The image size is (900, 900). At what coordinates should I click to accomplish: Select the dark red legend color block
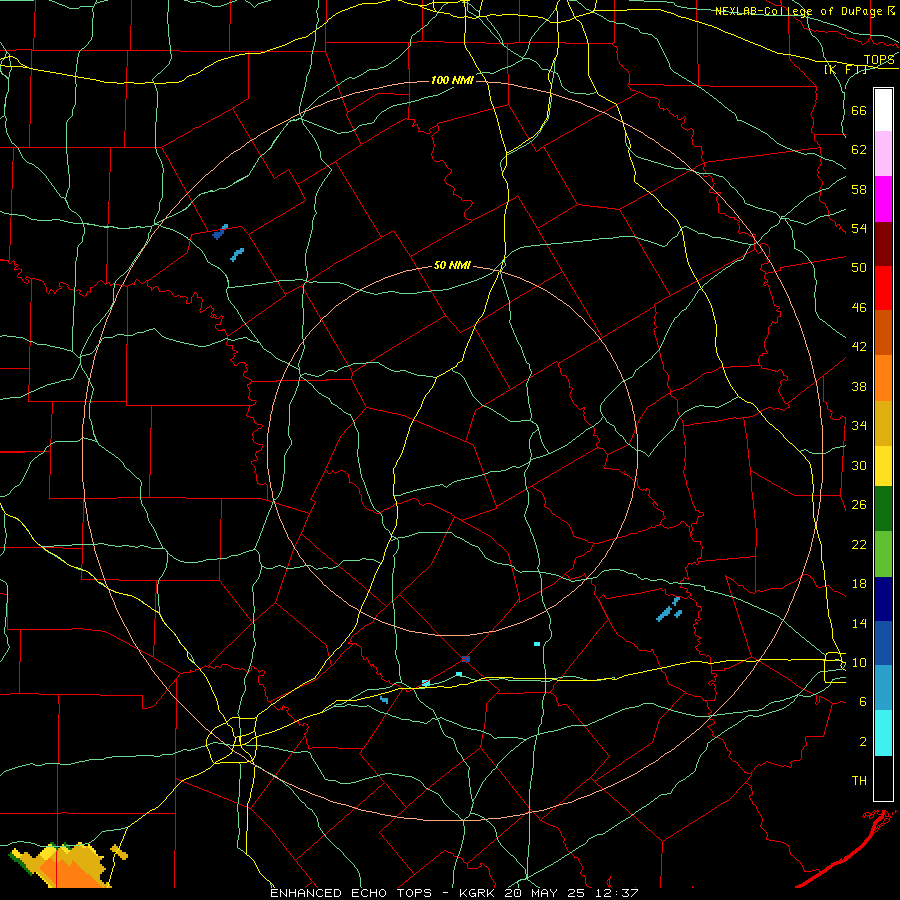pos(883,244)
